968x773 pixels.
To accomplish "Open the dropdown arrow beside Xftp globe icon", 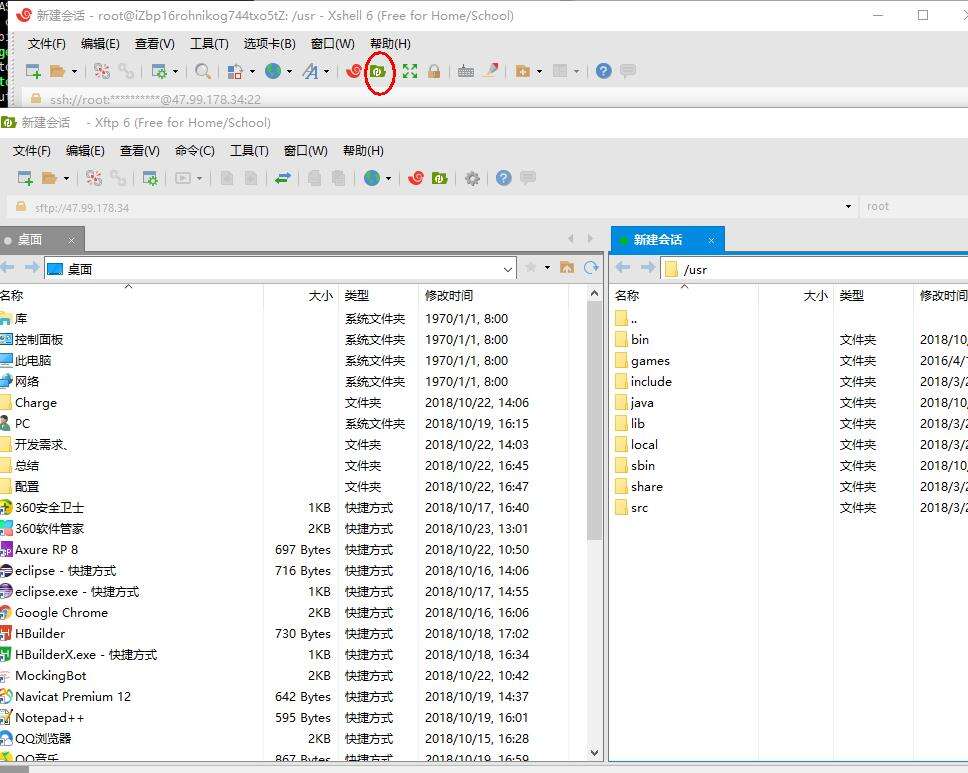I will tap(388, 179).
